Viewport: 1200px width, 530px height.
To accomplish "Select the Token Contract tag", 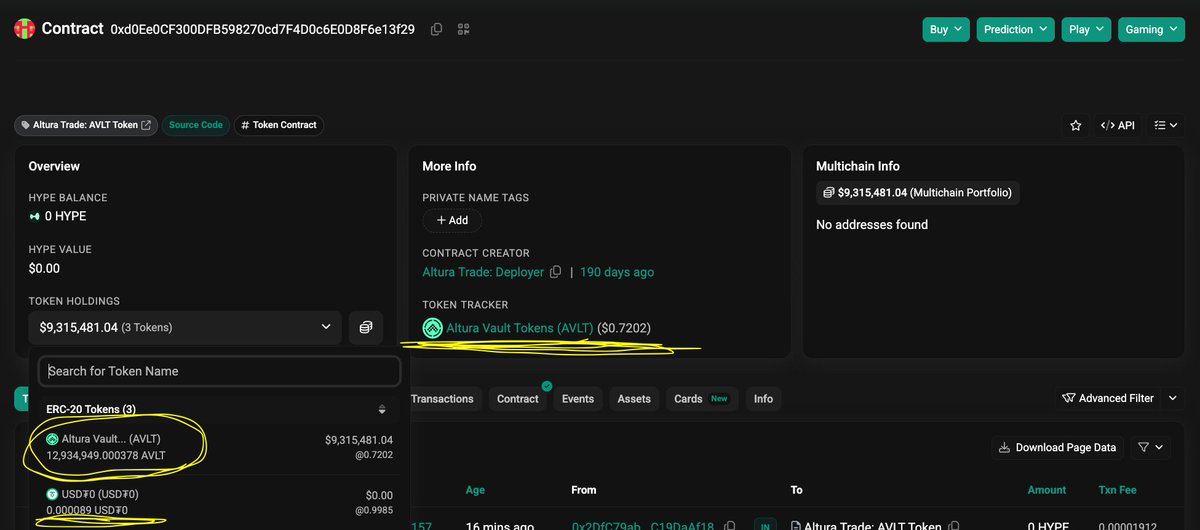I will click(x=279, y=125).
